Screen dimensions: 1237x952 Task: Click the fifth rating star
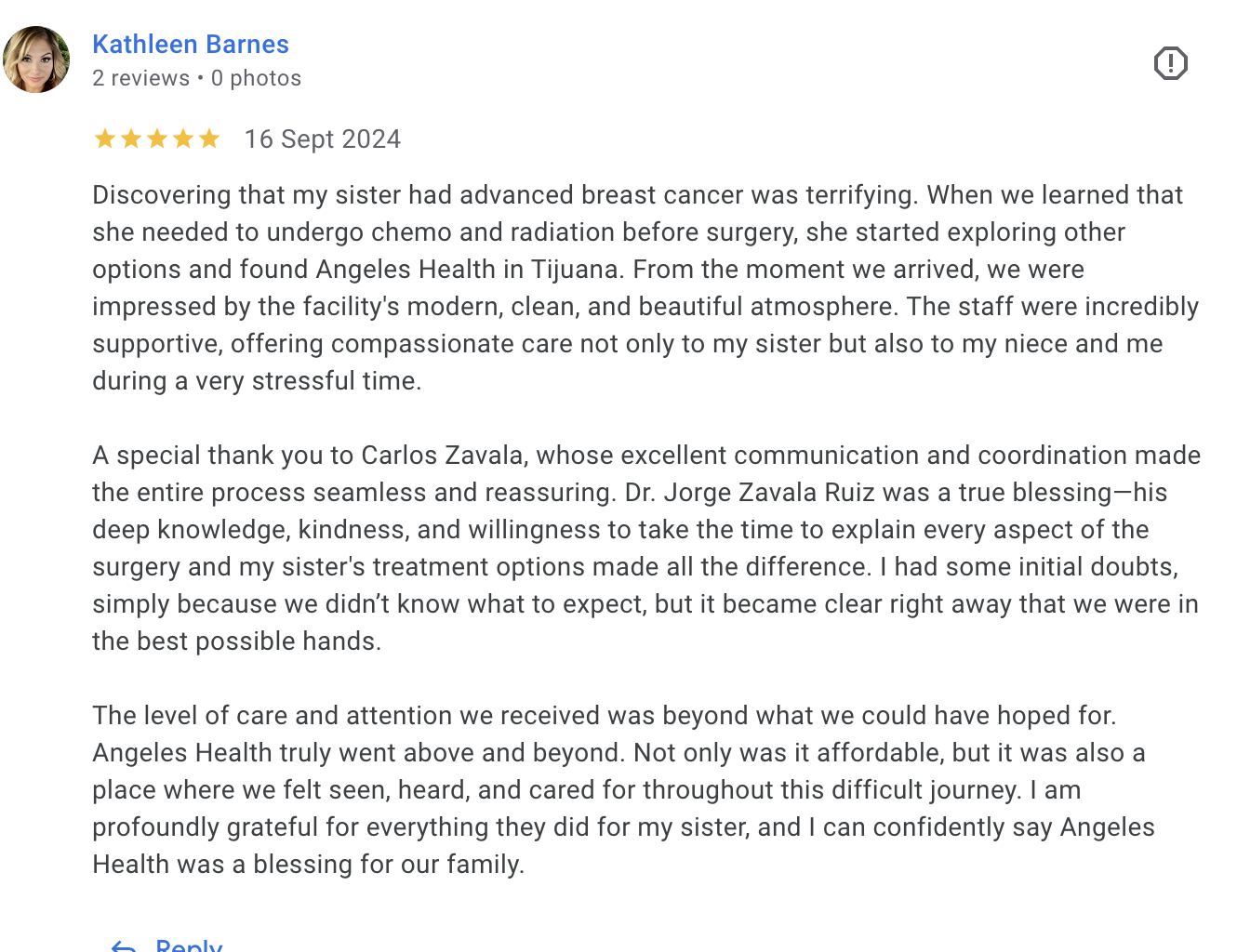pos(209,139)
